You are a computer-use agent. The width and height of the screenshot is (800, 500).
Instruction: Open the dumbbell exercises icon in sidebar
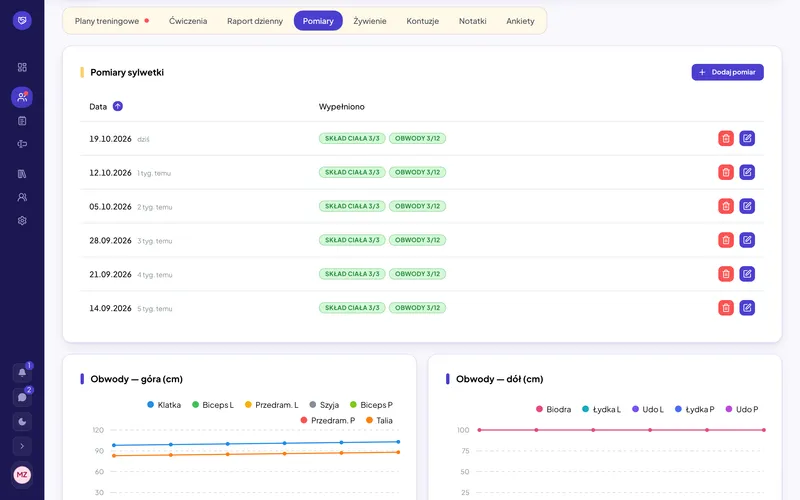(22, 144)
